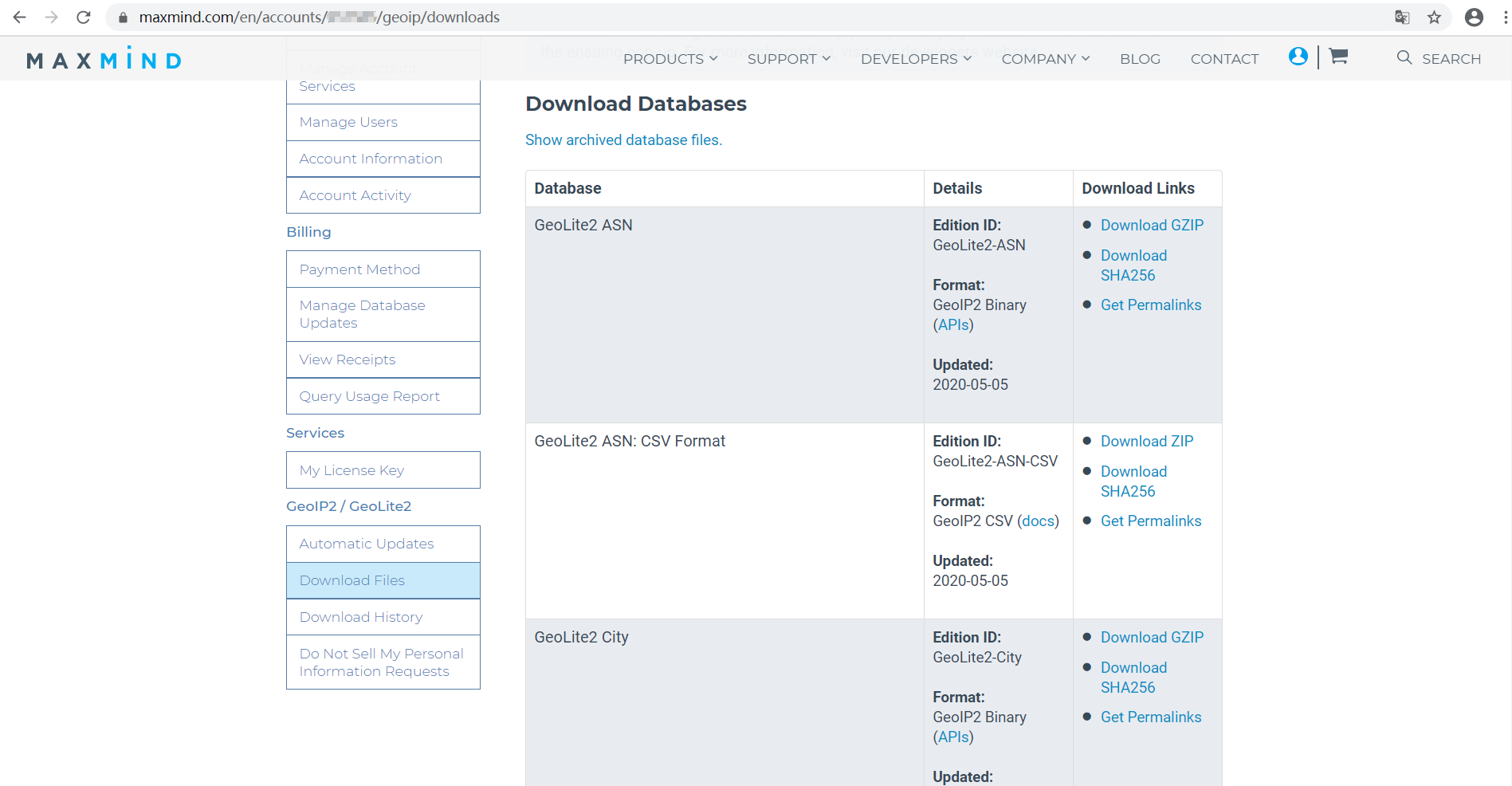Open Account Information in sidebar
The image size is (1512, 786).
[383, 159]
